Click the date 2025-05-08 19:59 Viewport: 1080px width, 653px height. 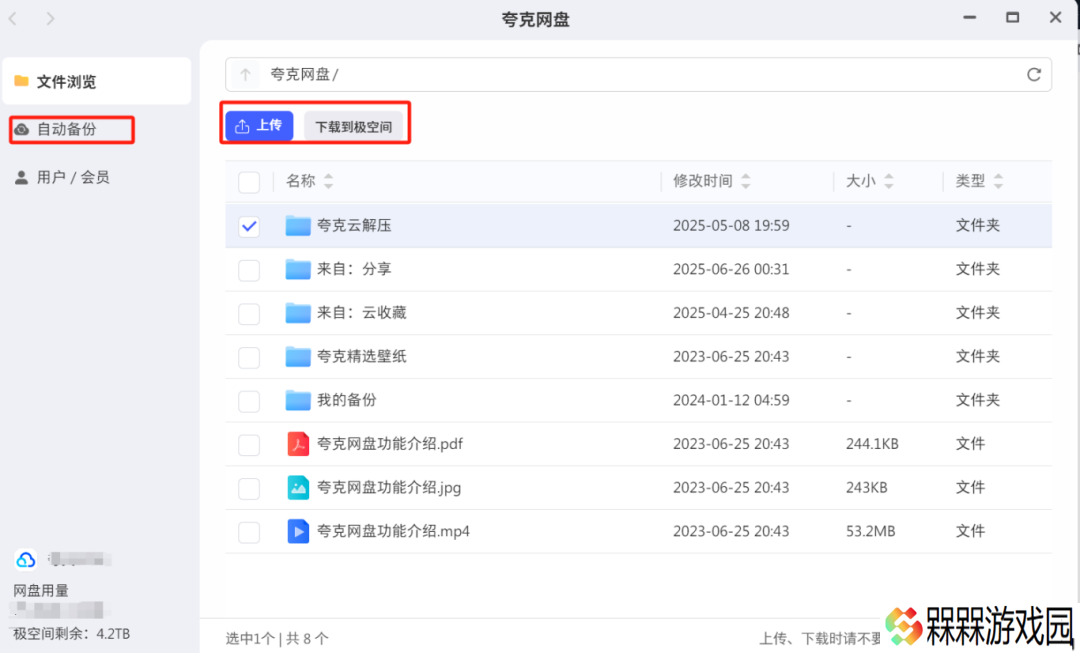[731, 225]
